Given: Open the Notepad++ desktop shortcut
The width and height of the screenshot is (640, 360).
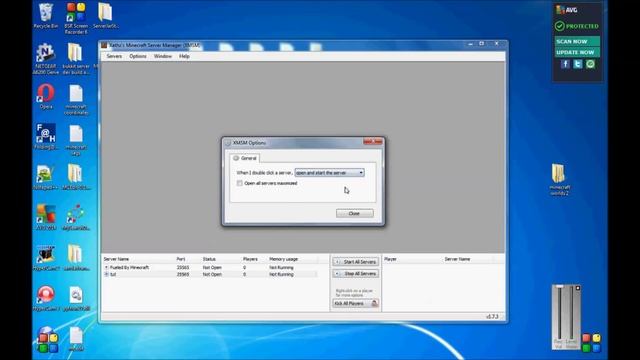Looking at the screenshot, I should (x=45, y=178).
